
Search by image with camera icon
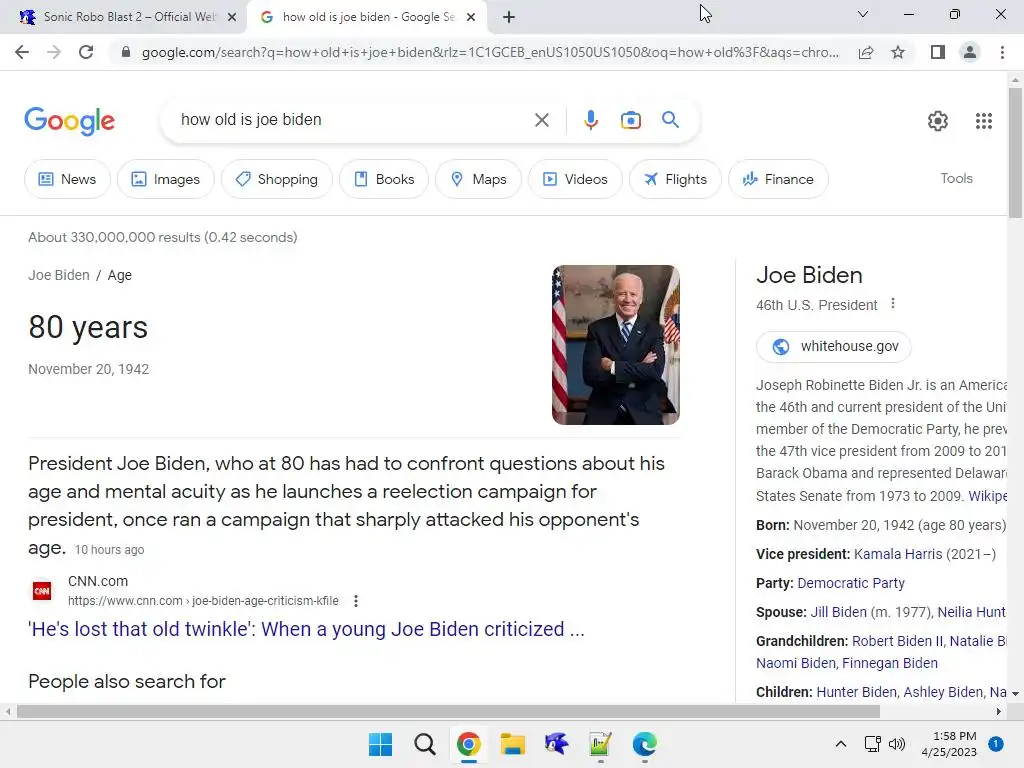click(630, 120)
